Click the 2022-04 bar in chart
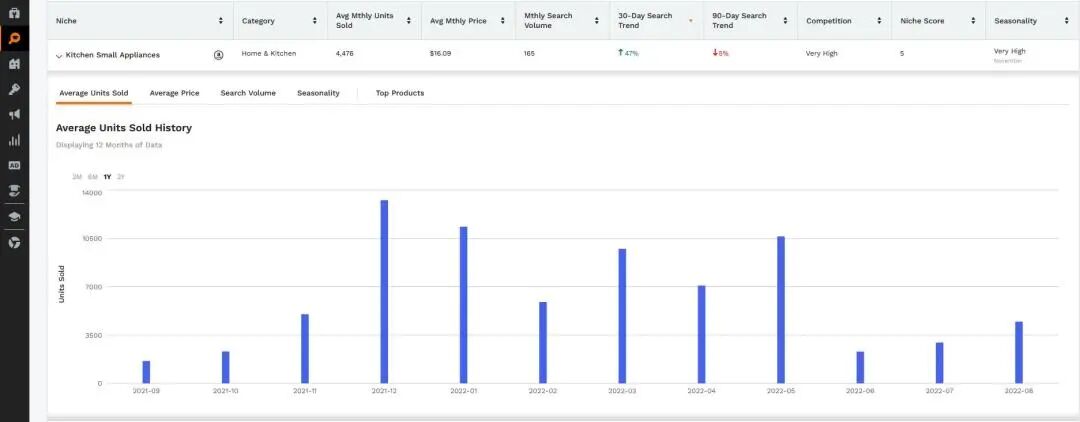1080x422 pixels. point(701,334)
